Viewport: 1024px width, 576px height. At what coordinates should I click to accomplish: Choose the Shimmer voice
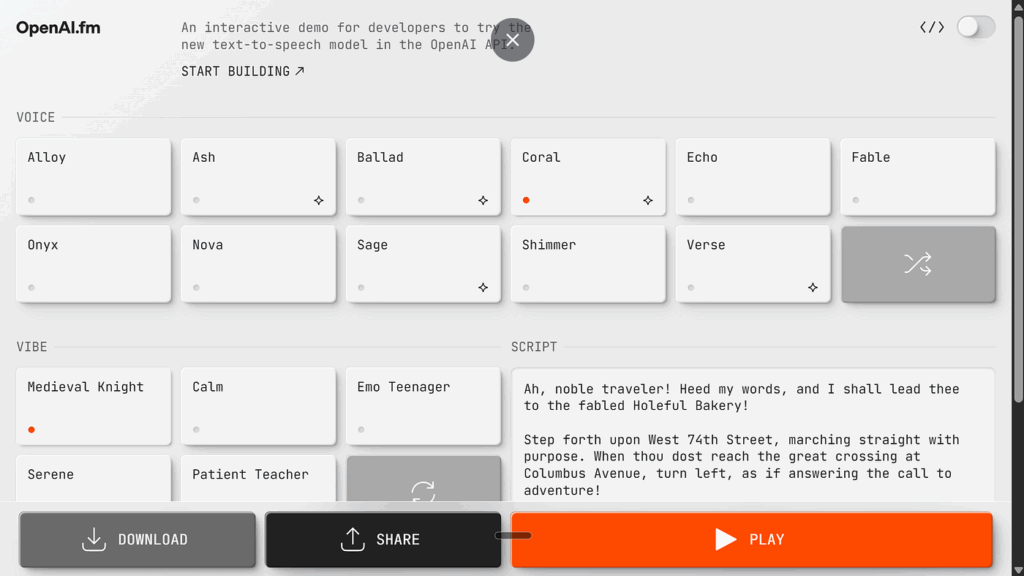tap(588, 264)
